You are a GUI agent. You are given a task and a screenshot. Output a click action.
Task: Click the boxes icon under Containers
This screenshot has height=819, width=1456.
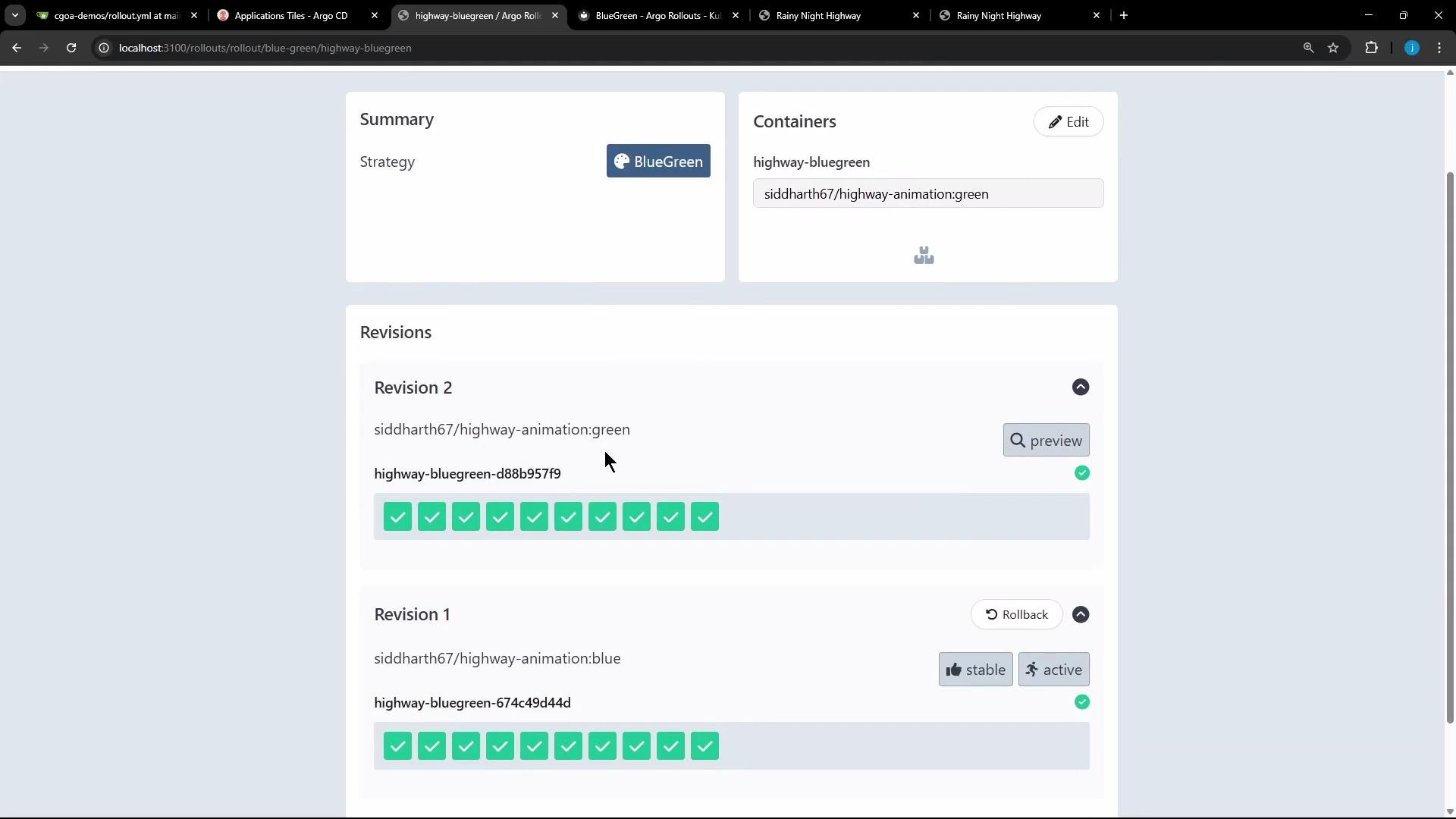click(924, 256)
